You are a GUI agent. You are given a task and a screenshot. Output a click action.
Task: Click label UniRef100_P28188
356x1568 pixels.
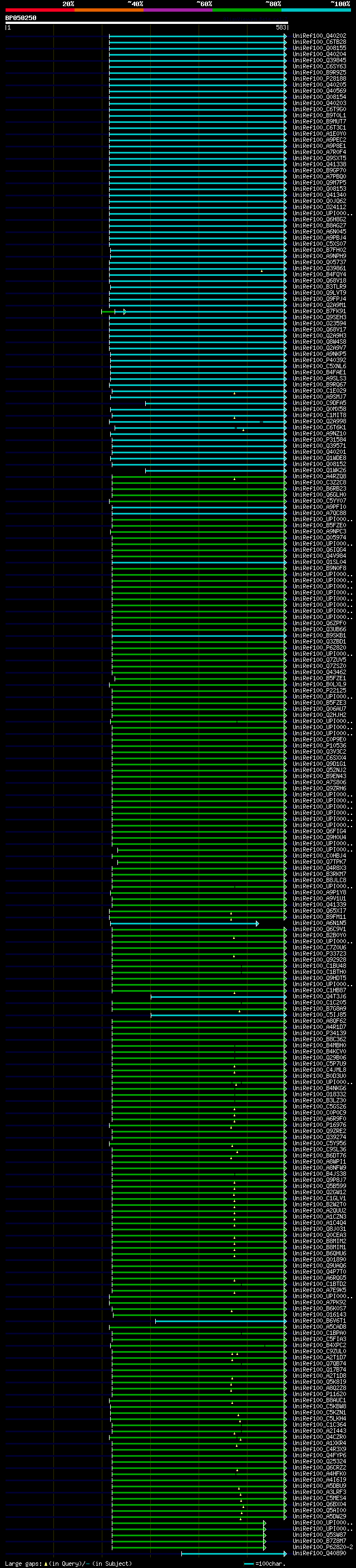click(x=319, y=78)
